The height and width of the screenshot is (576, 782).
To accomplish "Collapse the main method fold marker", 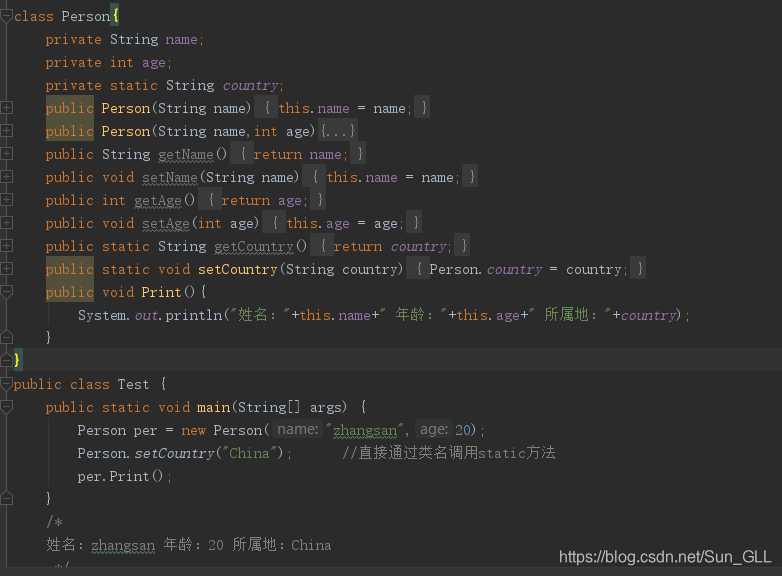I will tap(6, 407).
